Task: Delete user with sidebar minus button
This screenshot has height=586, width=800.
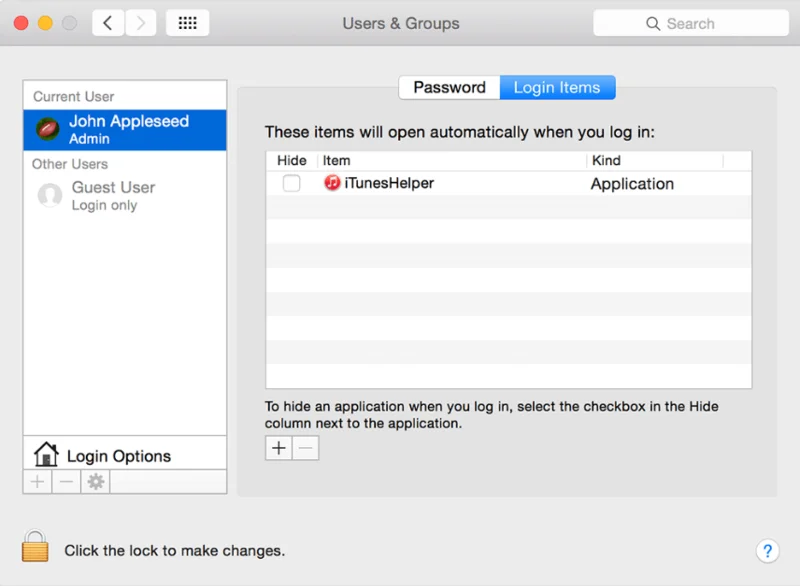Action: point(66,482)
